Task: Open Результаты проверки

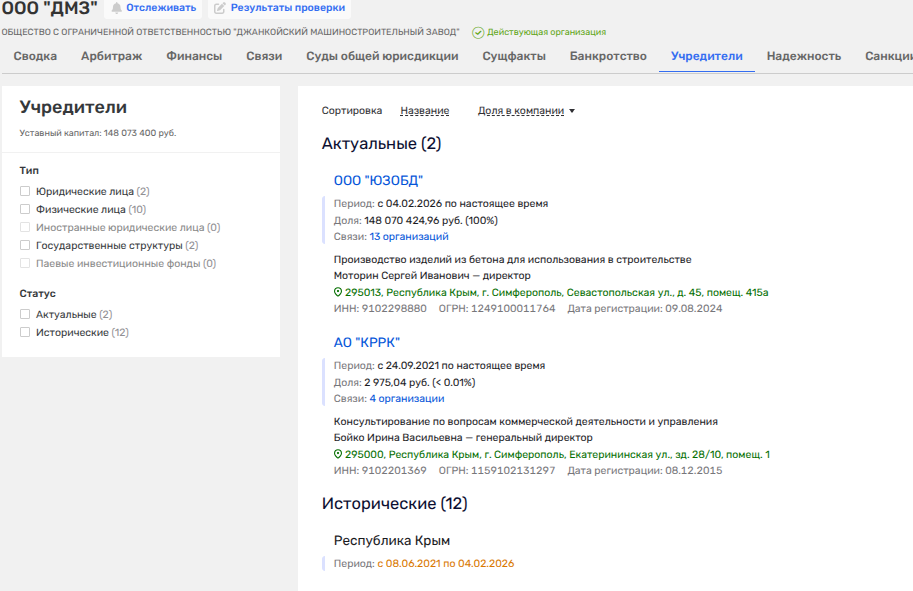Action: tap(279, 8)
